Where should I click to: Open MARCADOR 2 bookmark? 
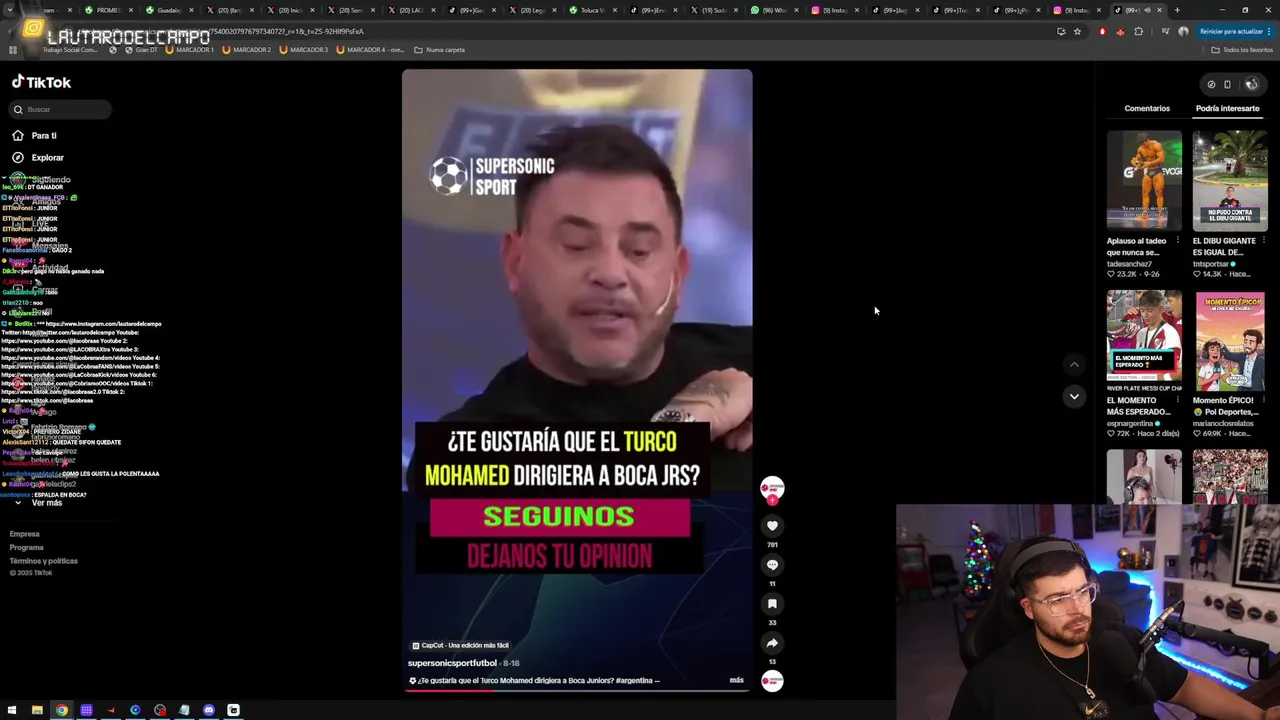(246, 50)
